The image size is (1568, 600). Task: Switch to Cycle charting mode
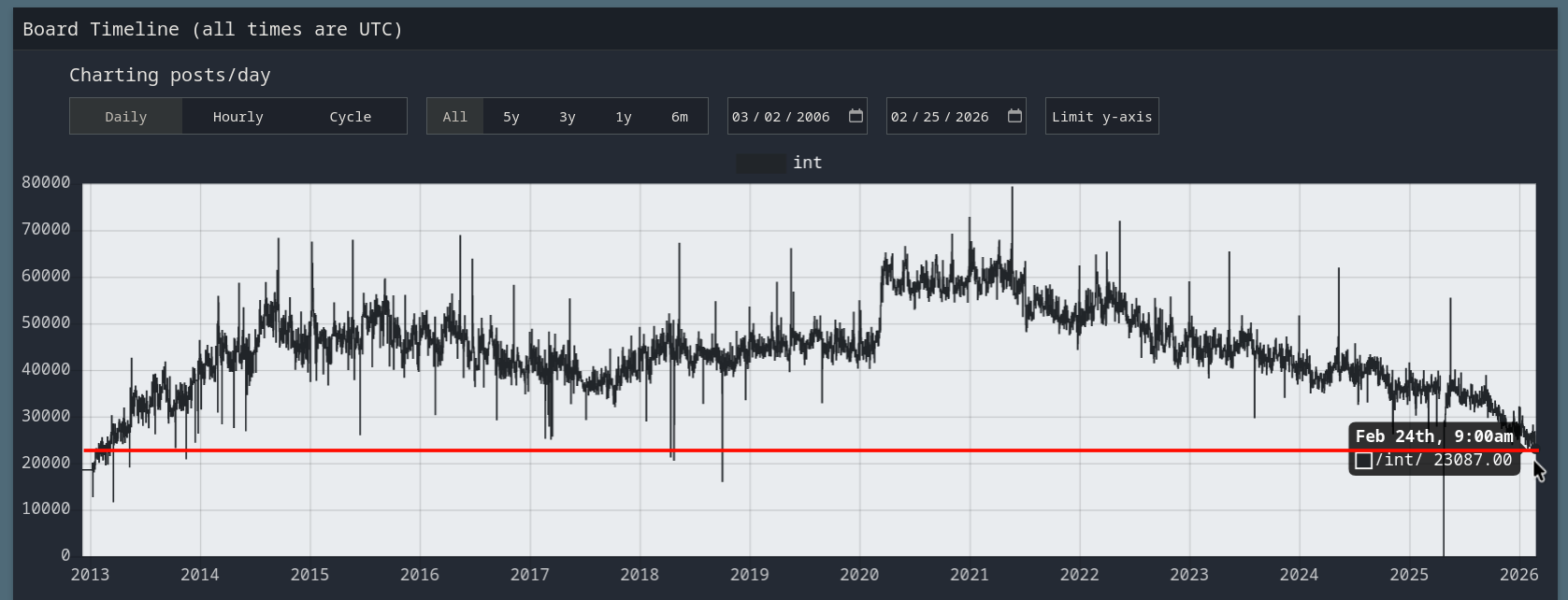pos(351,117)
